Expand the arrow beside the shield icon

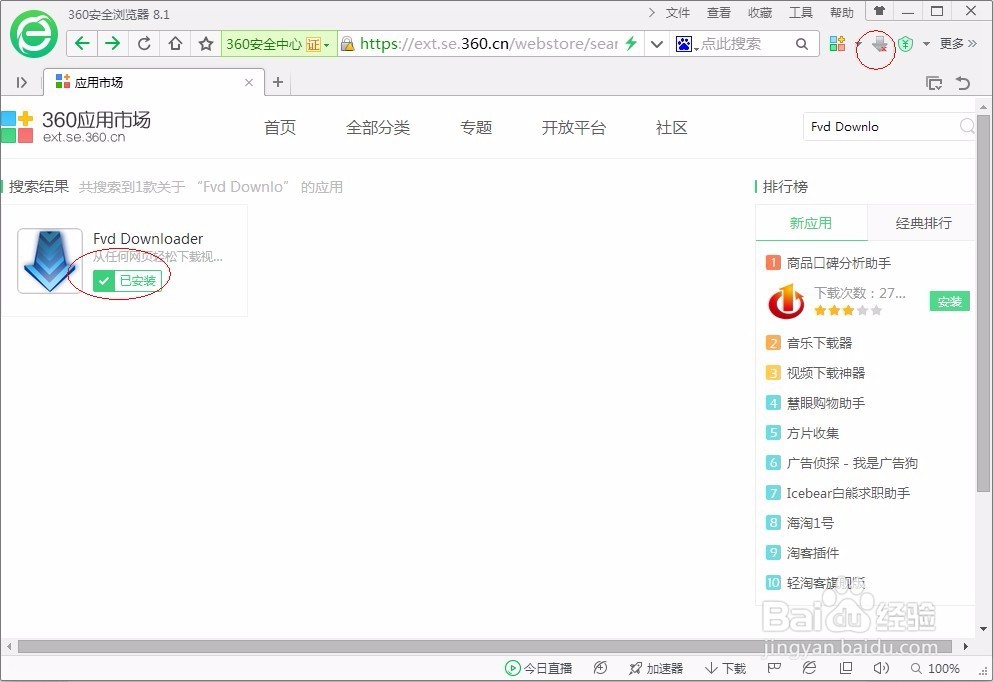(x=927, y=44)
